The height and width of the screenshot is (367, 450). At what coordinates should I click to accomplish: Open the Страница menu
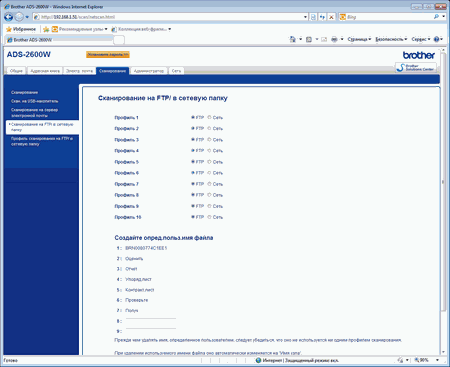coord(359,39)
